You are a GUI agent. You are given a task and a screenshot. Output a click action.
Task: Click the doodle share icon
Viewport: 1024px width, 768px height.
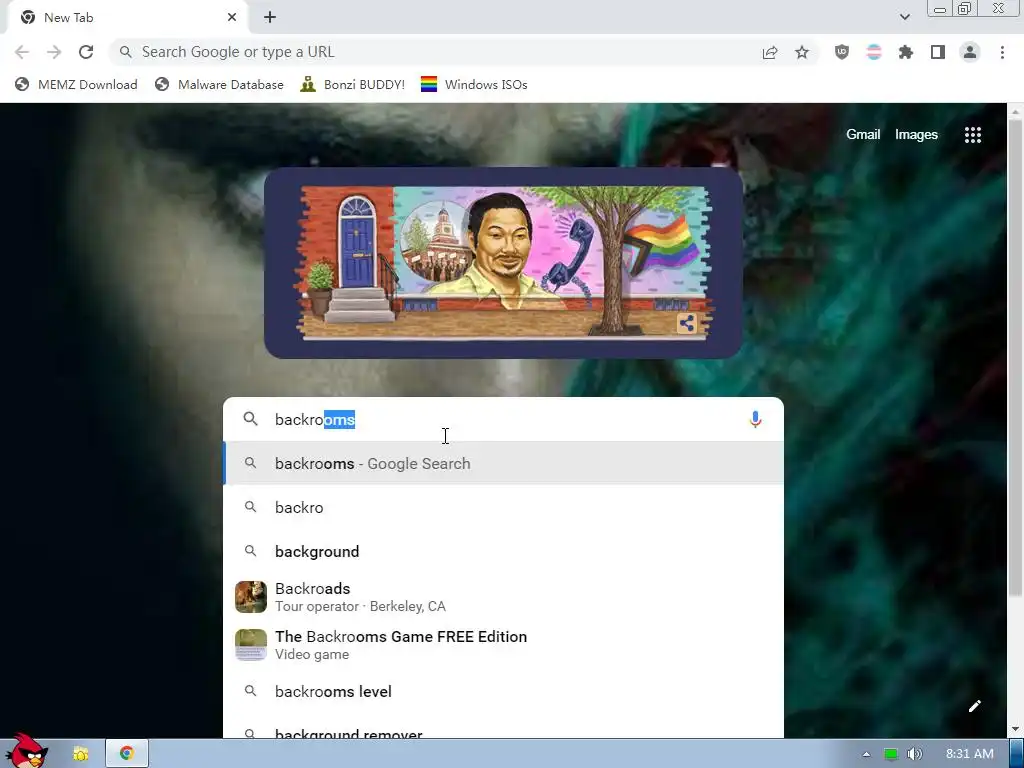(686, 323)
